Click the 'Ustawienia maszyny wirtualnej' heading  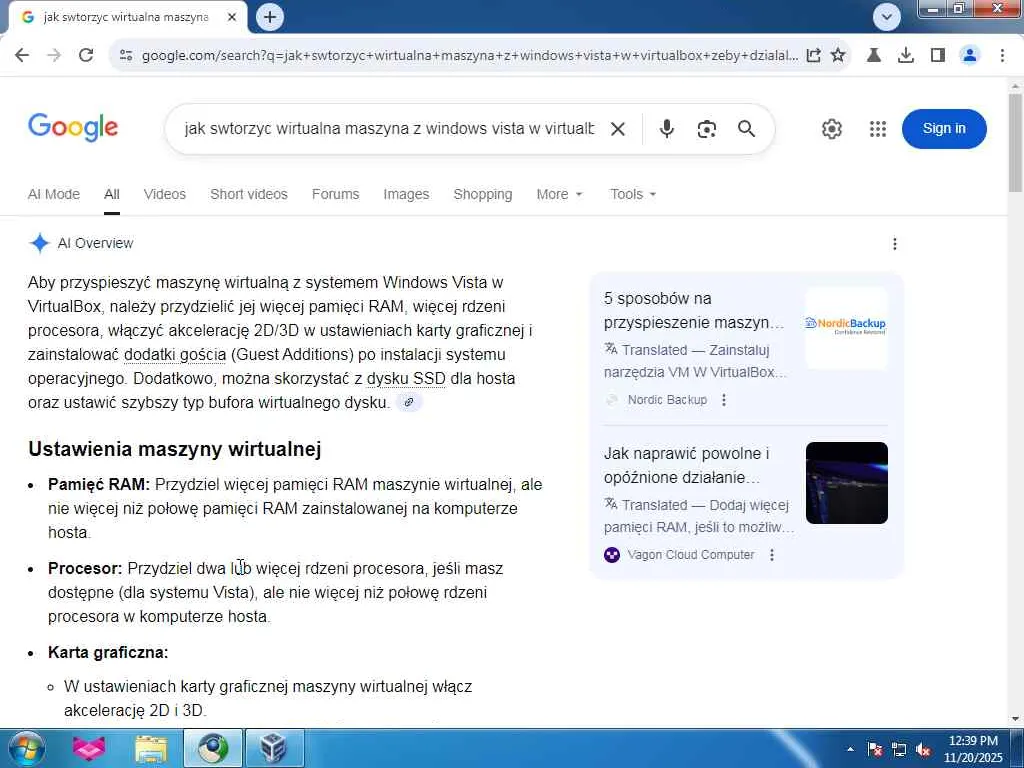(x=174, y=449)
